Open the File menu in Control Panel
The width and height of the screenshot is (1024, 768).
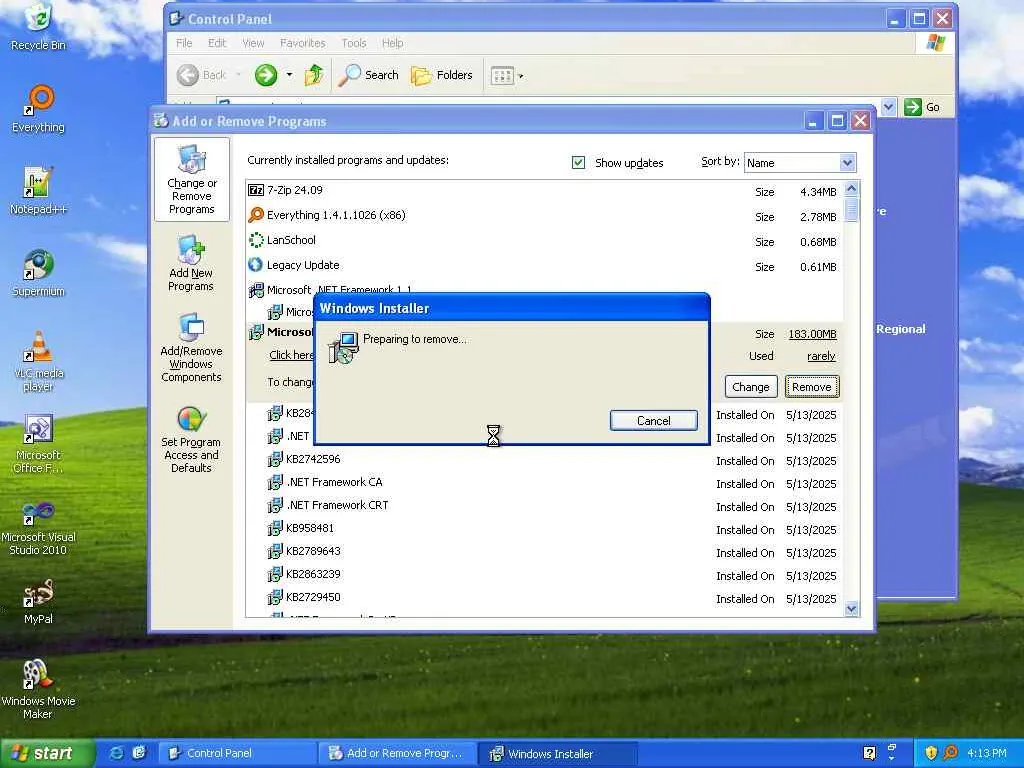pyautogui.click(x=184, y=43)
